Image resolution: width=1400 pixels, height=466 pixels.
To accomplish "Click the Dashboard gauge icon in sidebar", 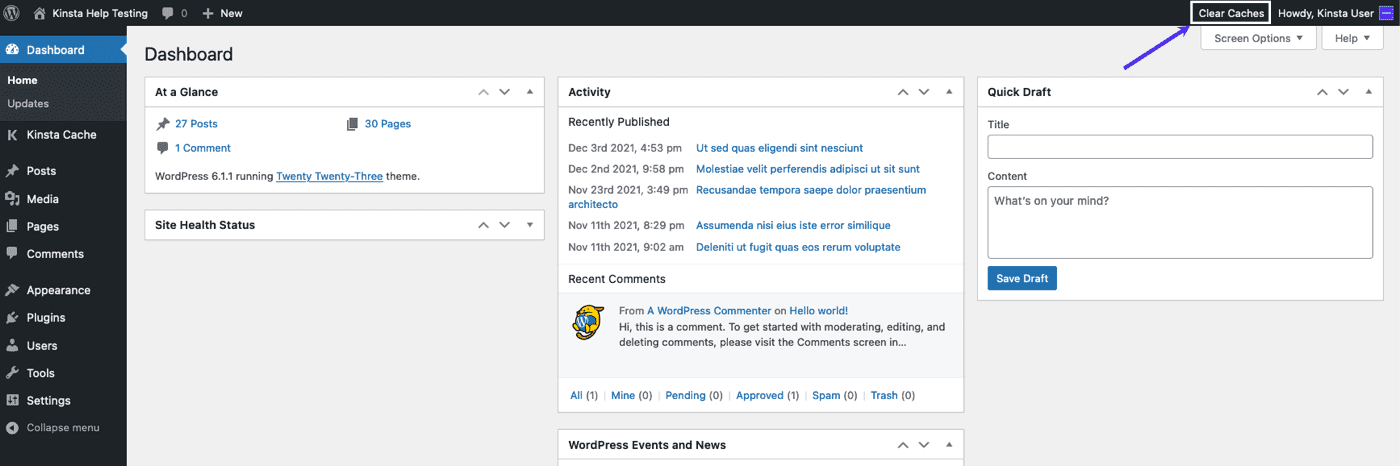I will pos(12,50).
